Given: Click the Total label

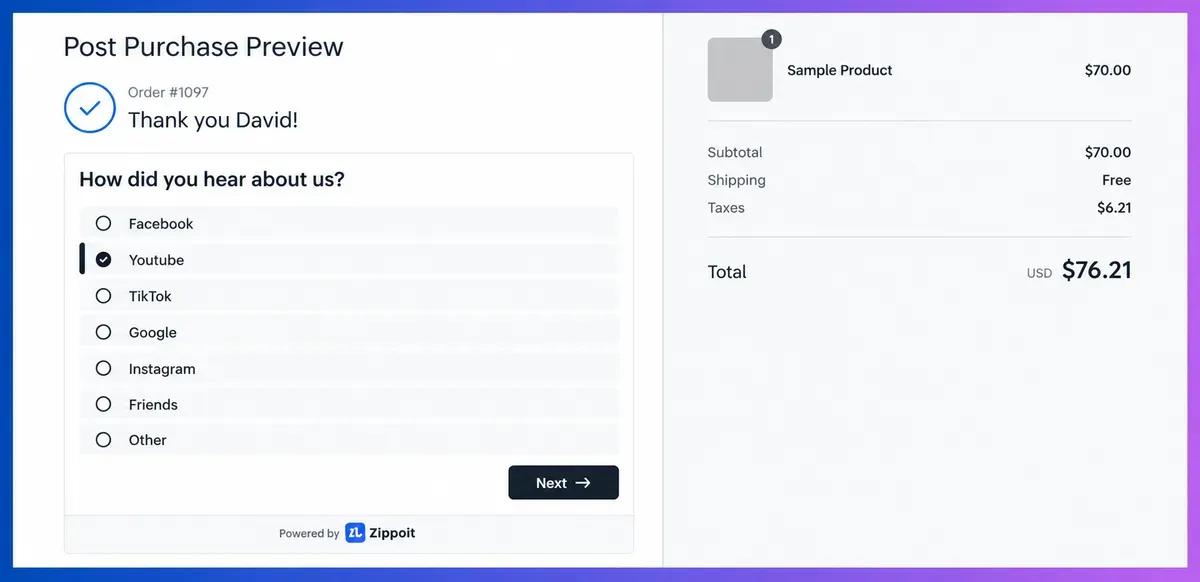Looking at the screenshot, I should [x=727, y=272].
